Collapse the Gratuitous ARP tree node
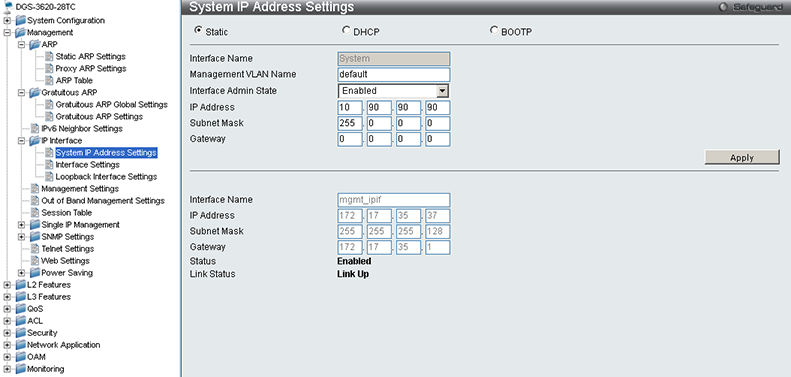The width and height of the screenshot is (791, 377). click(21, 92)
